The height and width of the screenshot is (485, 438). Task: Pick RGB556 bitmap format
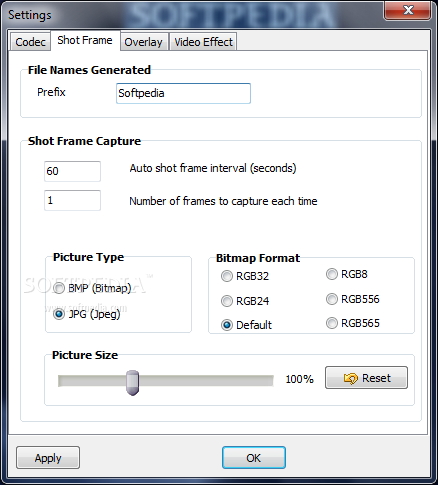point(353,299)
